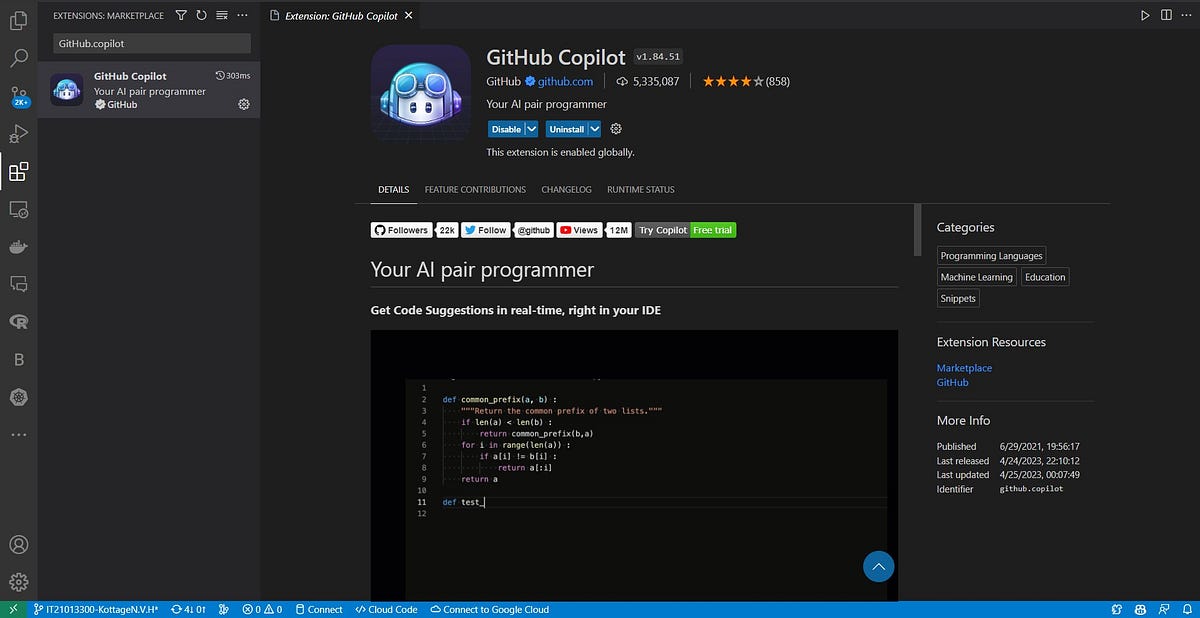1200x618 pixels.
Task: Click Cloud Code in the status bar
Action: (387, 609)
